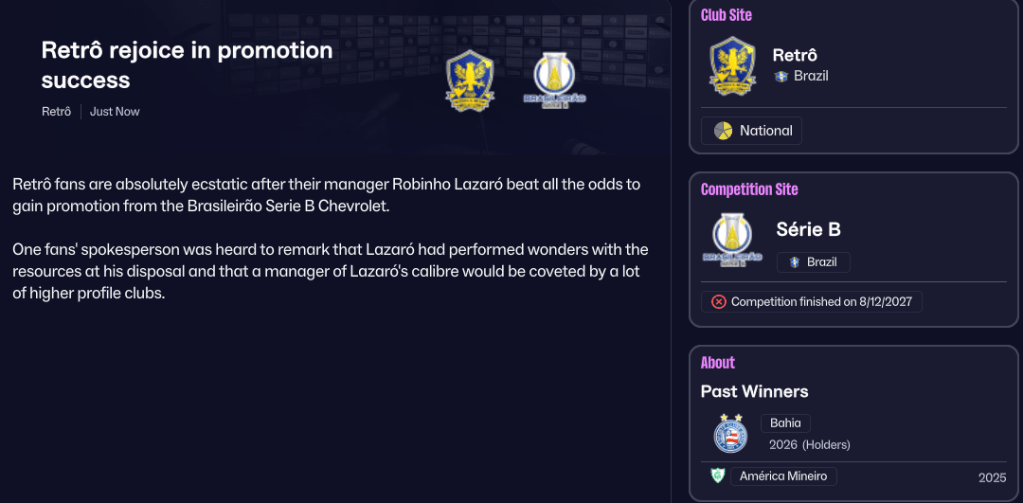This screenshot has width=1023, height=503.
Task: Select the National reputation badge
Action: pyautogui.click(x=752, y=130)
